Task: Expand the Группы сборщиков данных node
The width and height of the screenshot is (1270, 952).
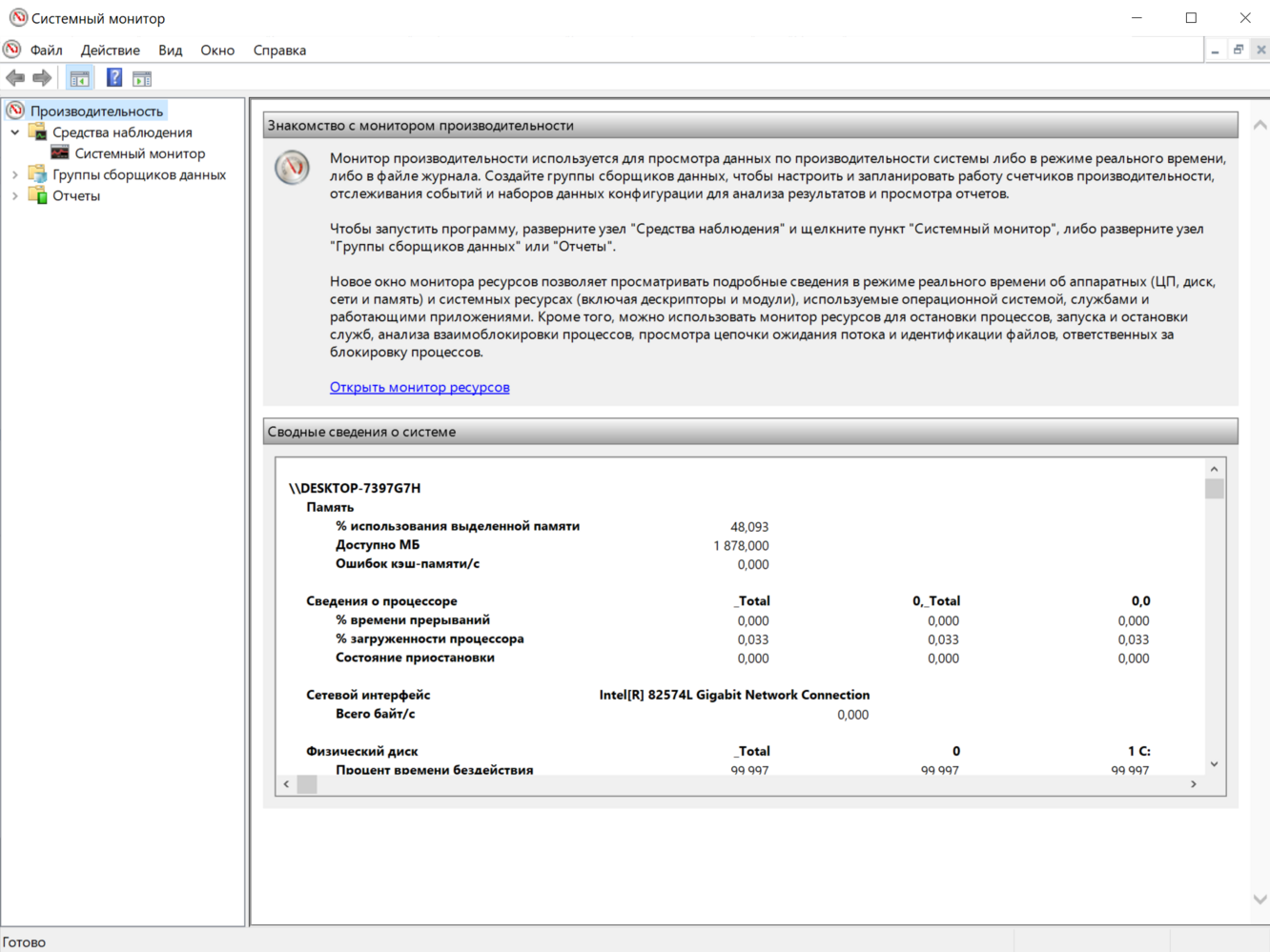Action: click(x=15, y=174)
